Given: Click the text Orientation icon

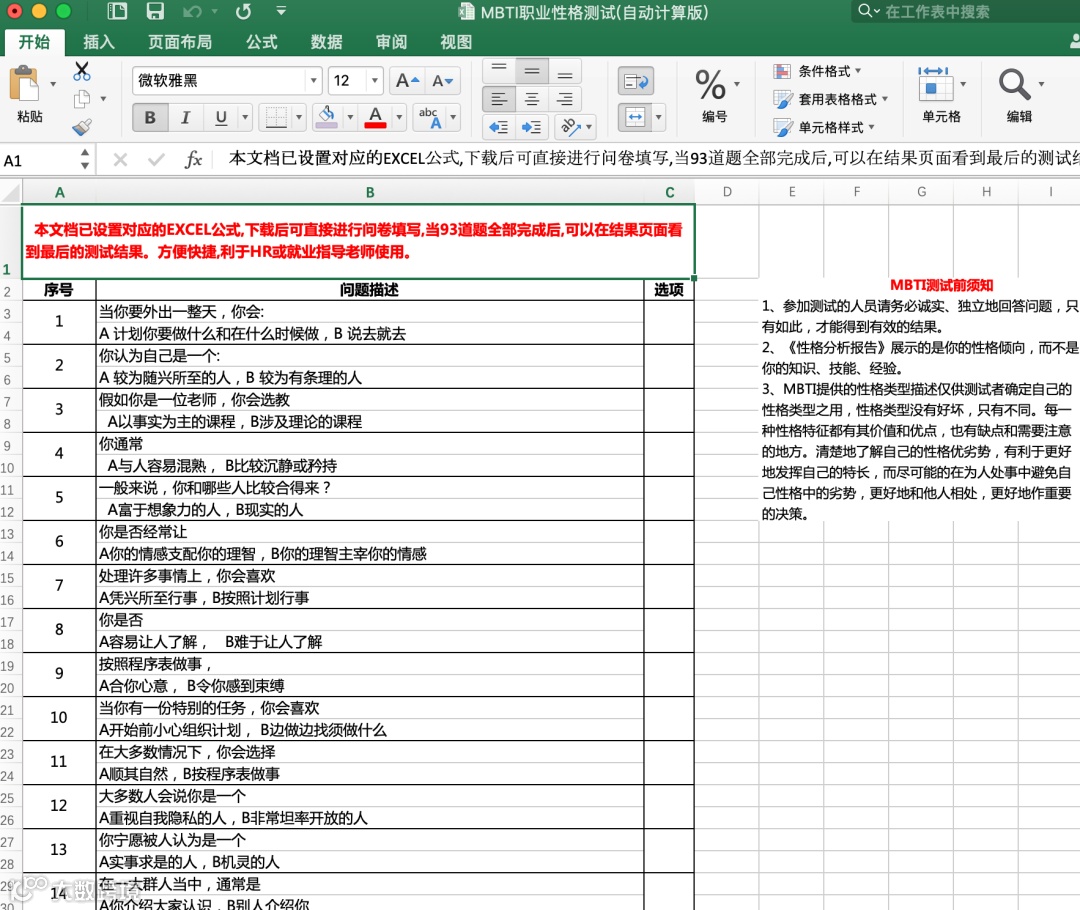Looking at the screenshot, I should click(x=571, y=127).
